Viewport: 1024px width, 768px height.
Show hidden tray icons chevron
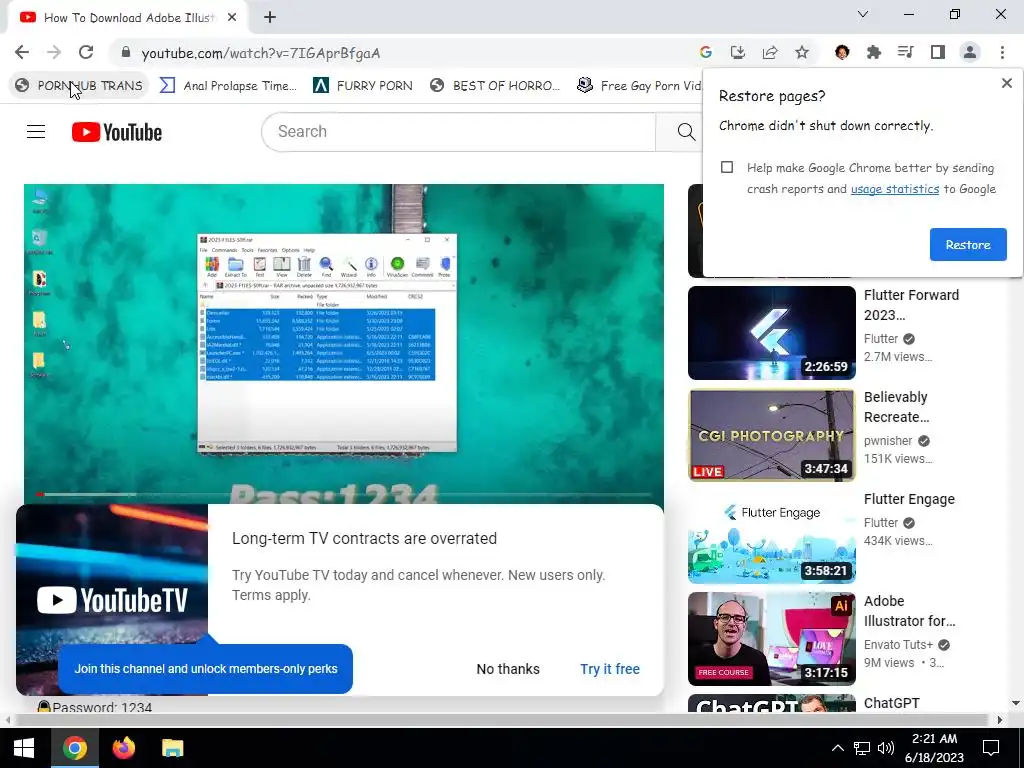837,748
